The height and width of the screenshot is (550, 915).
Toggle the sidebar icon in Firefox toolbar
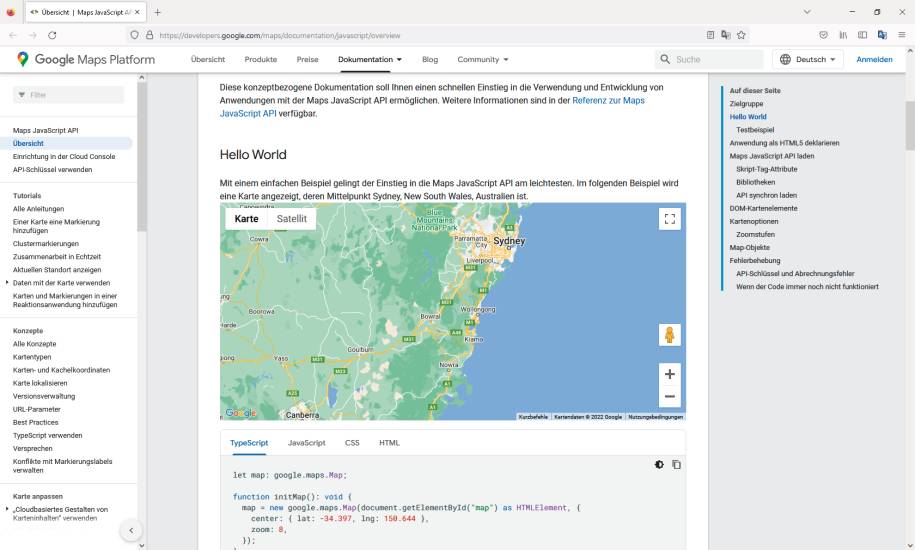coord(862,35)
